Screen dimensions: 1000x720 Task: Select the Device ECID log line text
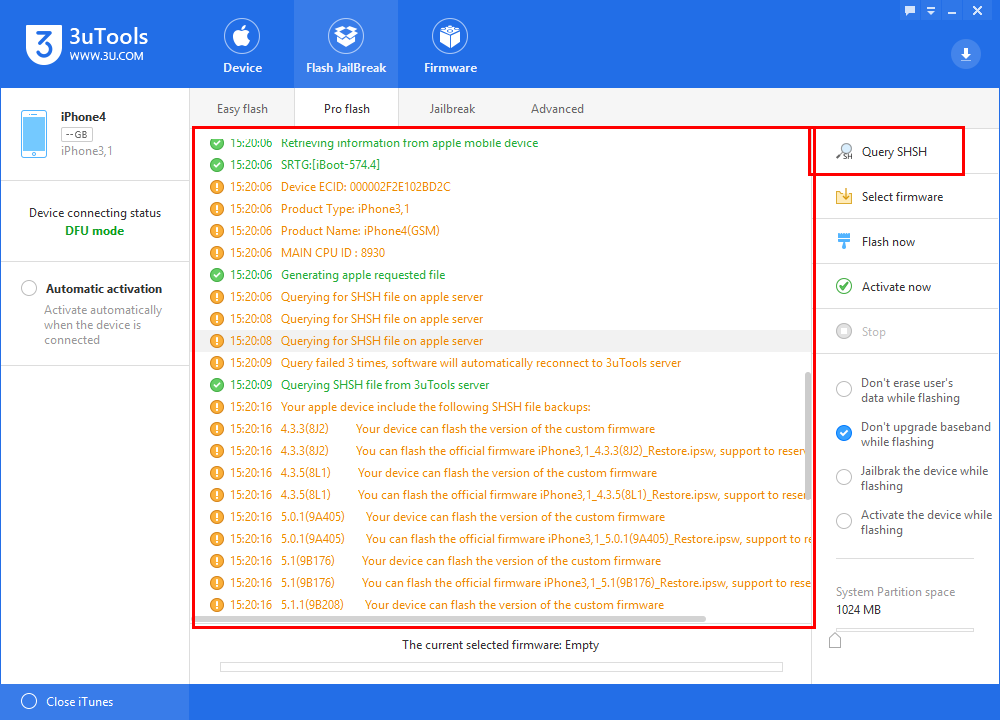tap(365, 187)
